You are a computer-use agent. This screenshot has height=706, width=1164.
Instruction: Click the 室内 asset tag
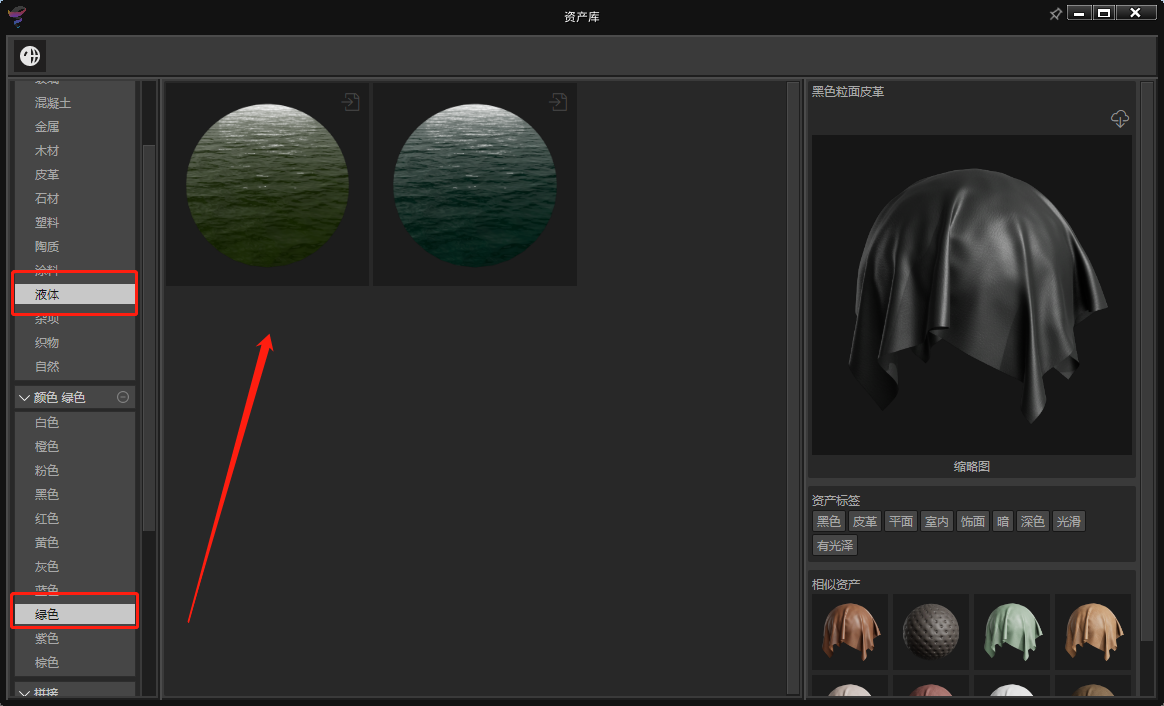937,521
